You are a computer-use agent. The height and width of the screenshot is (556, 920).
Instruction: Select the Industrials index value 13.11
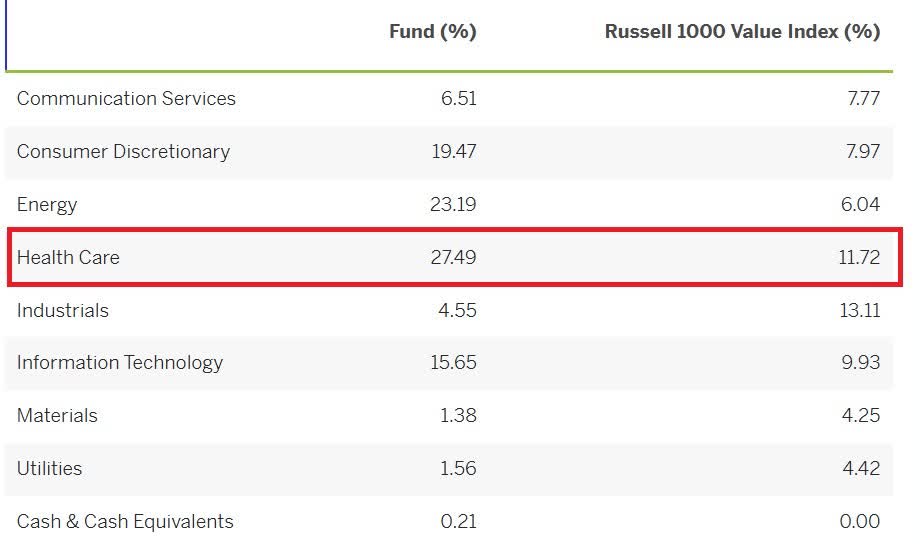point(859,310)
